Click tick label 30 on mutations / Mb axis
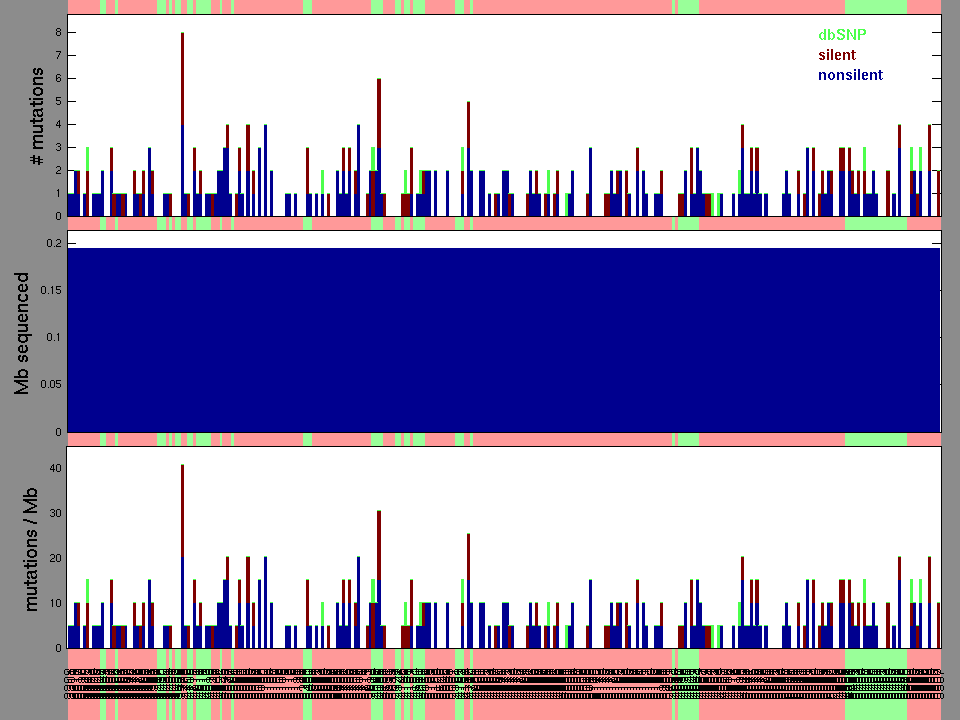Image resolution: width=960 pixels, height=720 pixels. (56, 513)
